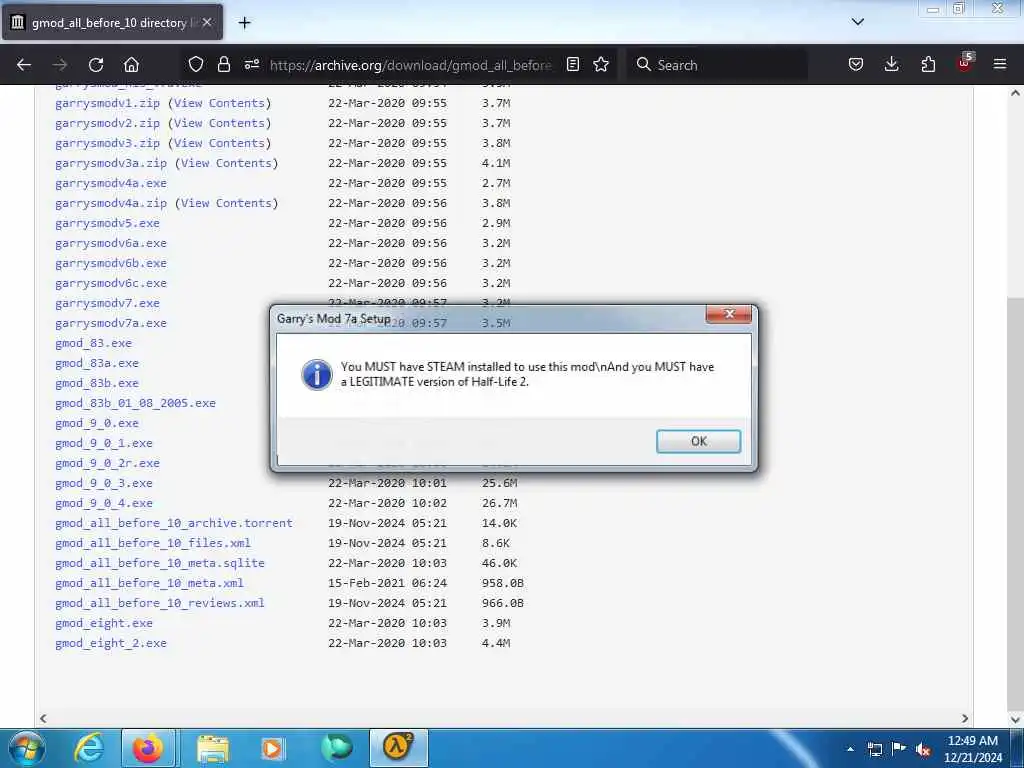Open the Windows Start menu
Image resolution: width=1024 pixels, height=768 pixels.
coord(27,748)
